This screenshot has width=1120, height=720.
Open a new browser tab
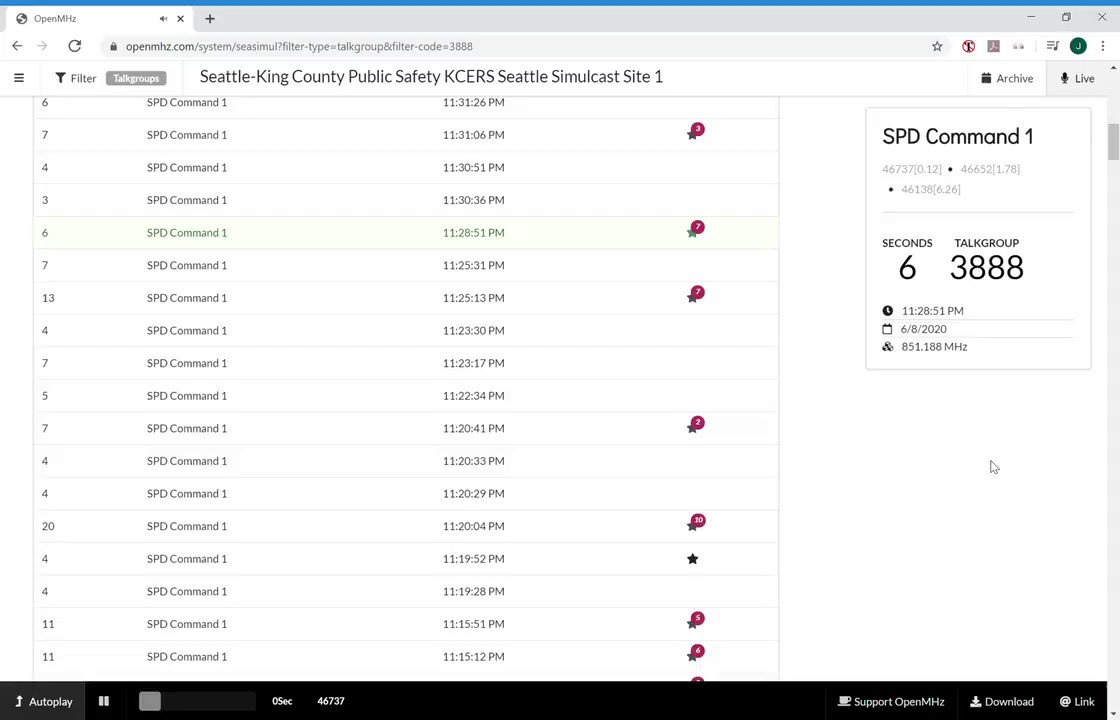(210, 19)
